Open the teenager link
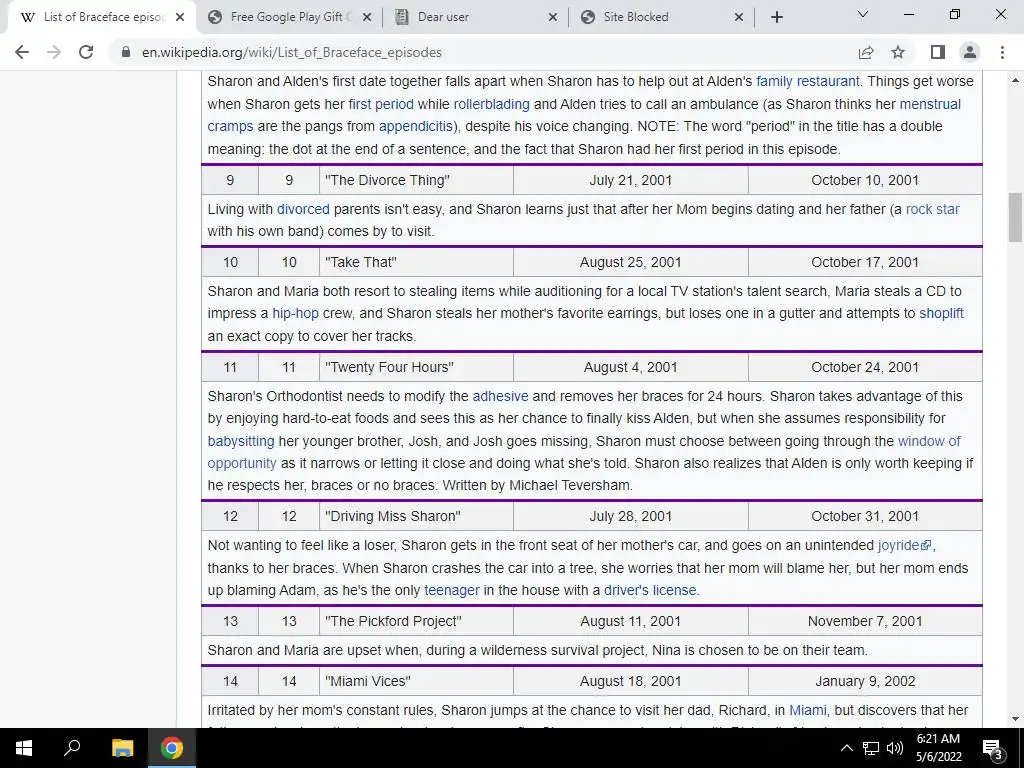Viewport: 1024px width, 768px height. click(452, 590)
